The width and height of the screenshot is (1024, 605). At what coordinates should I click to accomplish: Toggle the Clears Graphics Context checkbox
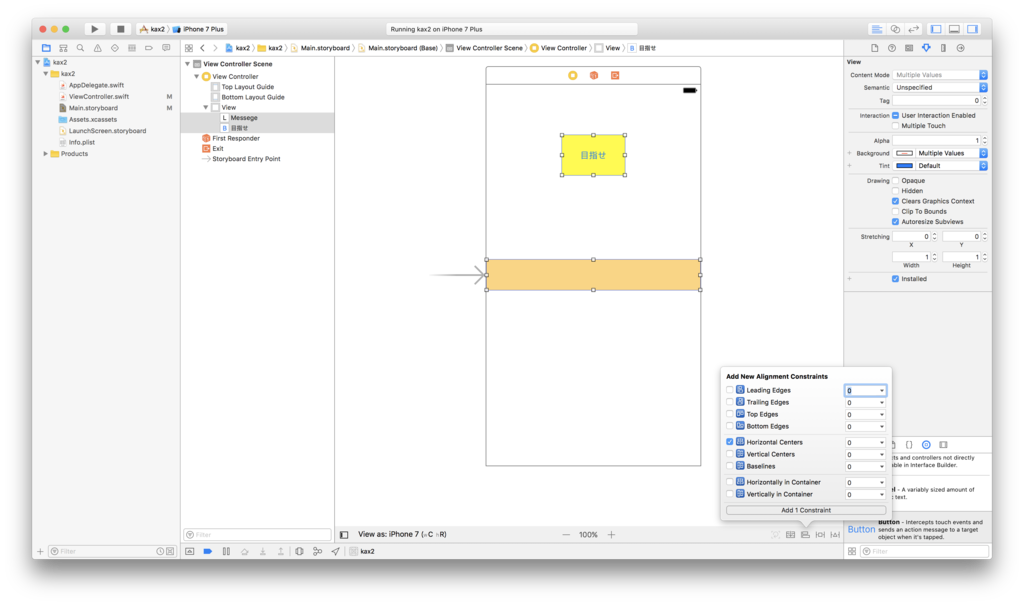(x=895, y=201)
